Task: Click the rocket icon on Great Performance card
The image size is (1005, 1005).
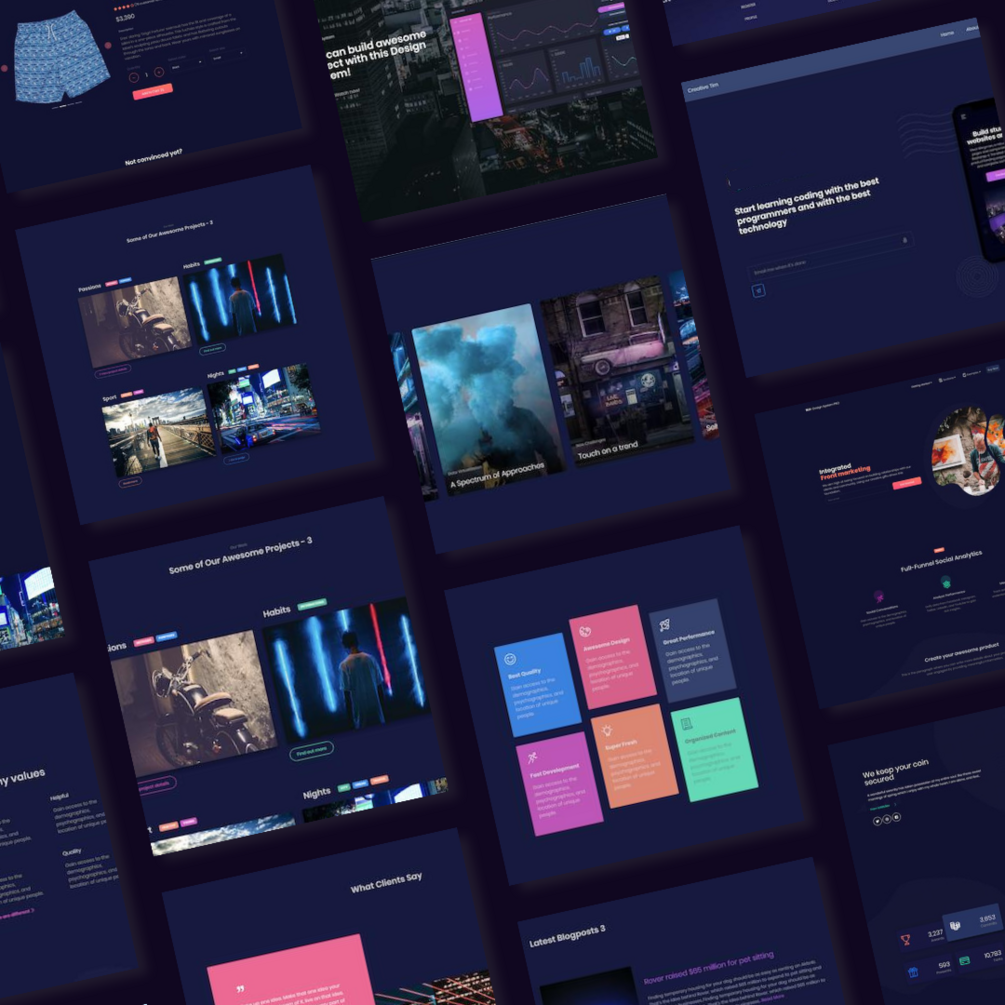Action: click(665, 624)
